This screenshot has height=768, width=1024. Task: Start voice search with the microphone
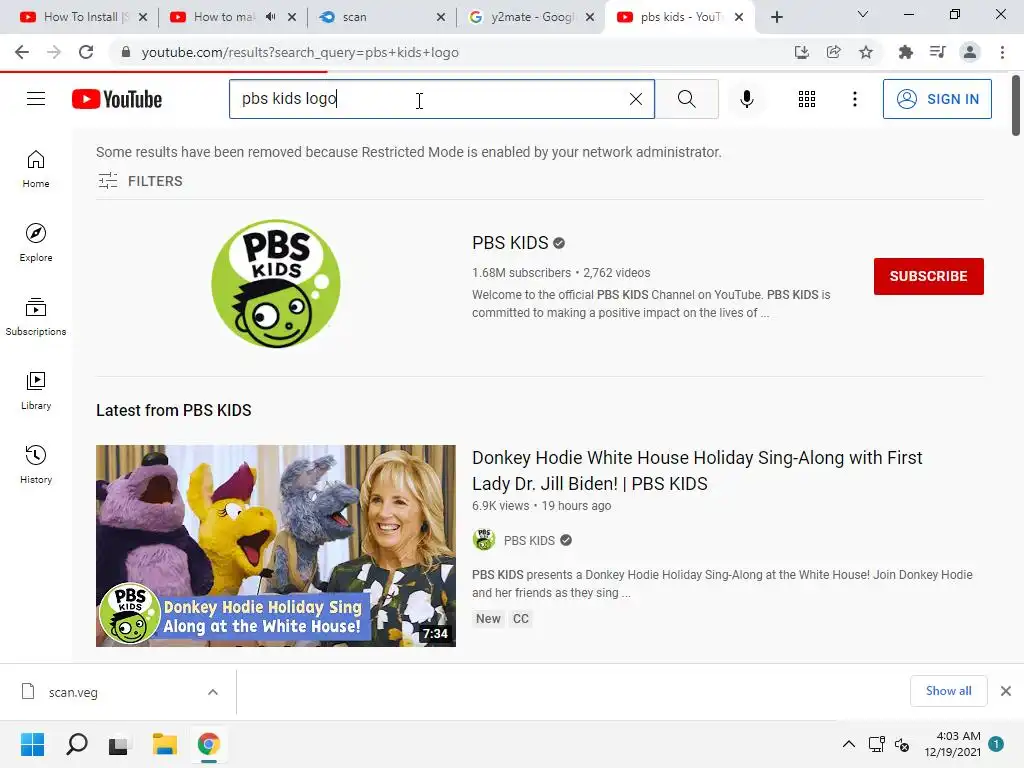point(746,99)
